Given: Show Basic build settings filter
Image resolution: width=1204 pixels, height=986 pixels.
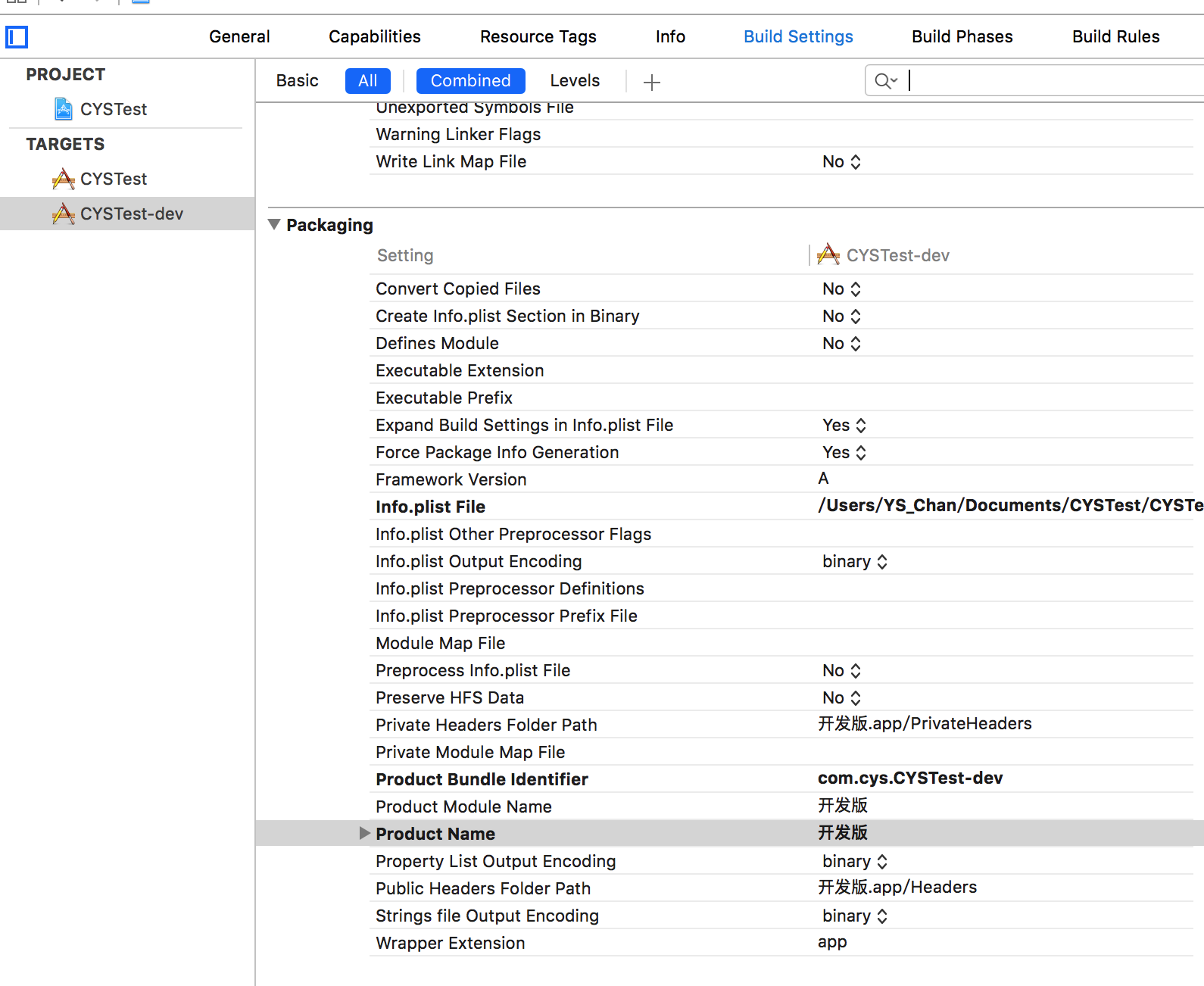Looking at the screenshot, I should point(297,81).
